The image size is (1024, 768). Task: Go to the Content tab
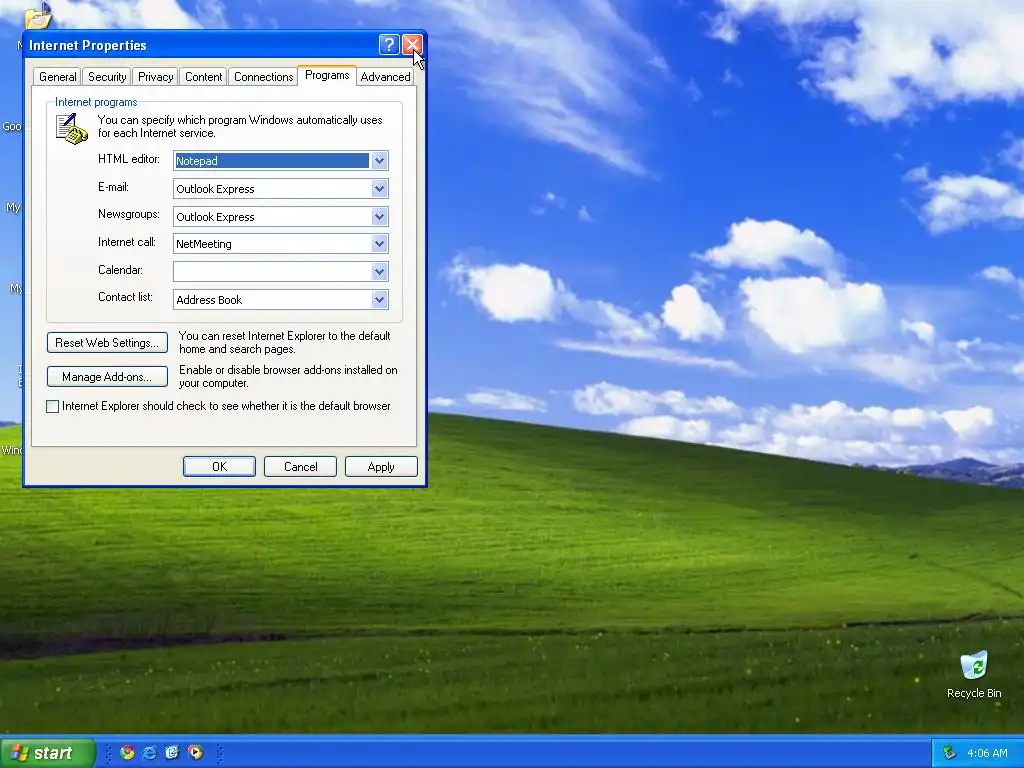(203, 77)
